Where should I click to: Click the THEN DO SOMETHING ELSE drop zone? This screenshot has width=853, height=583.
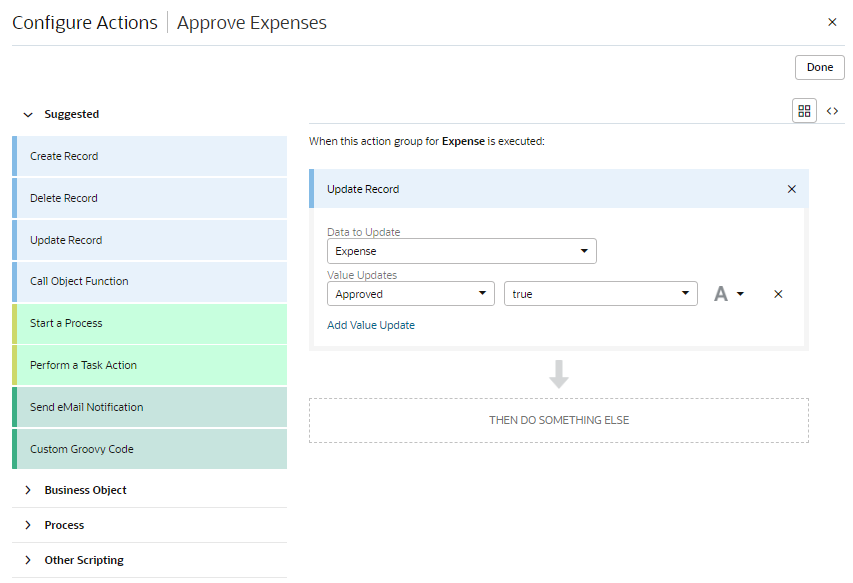click(558, 420)
